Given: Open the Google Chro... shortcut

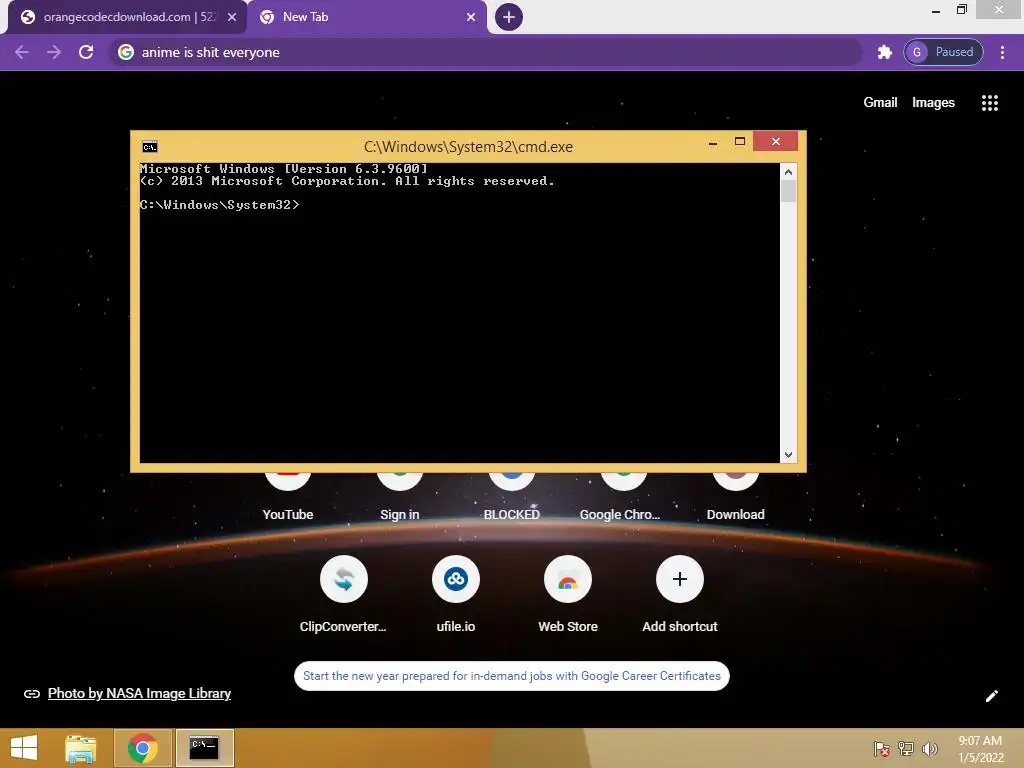Looking at the screenshot, I should coord(620,496).
